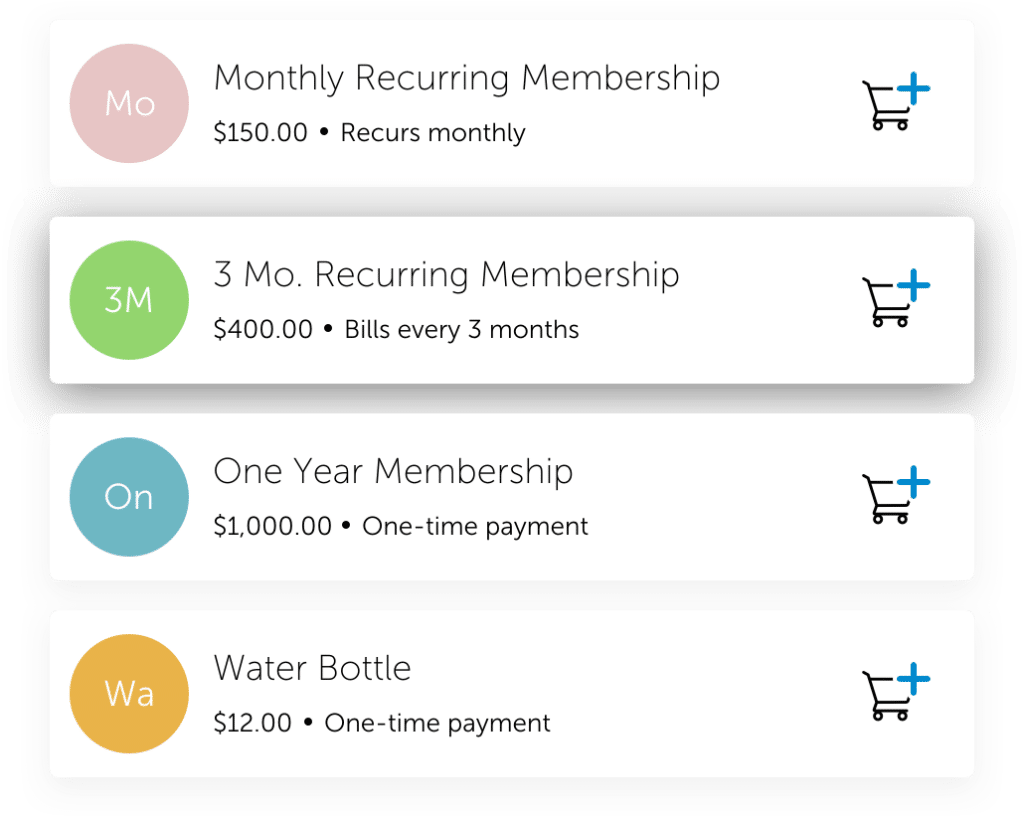Open the Monthly Recurring Membership title
The width and height of the screenshot is (1024, 817).
point(466,78)
